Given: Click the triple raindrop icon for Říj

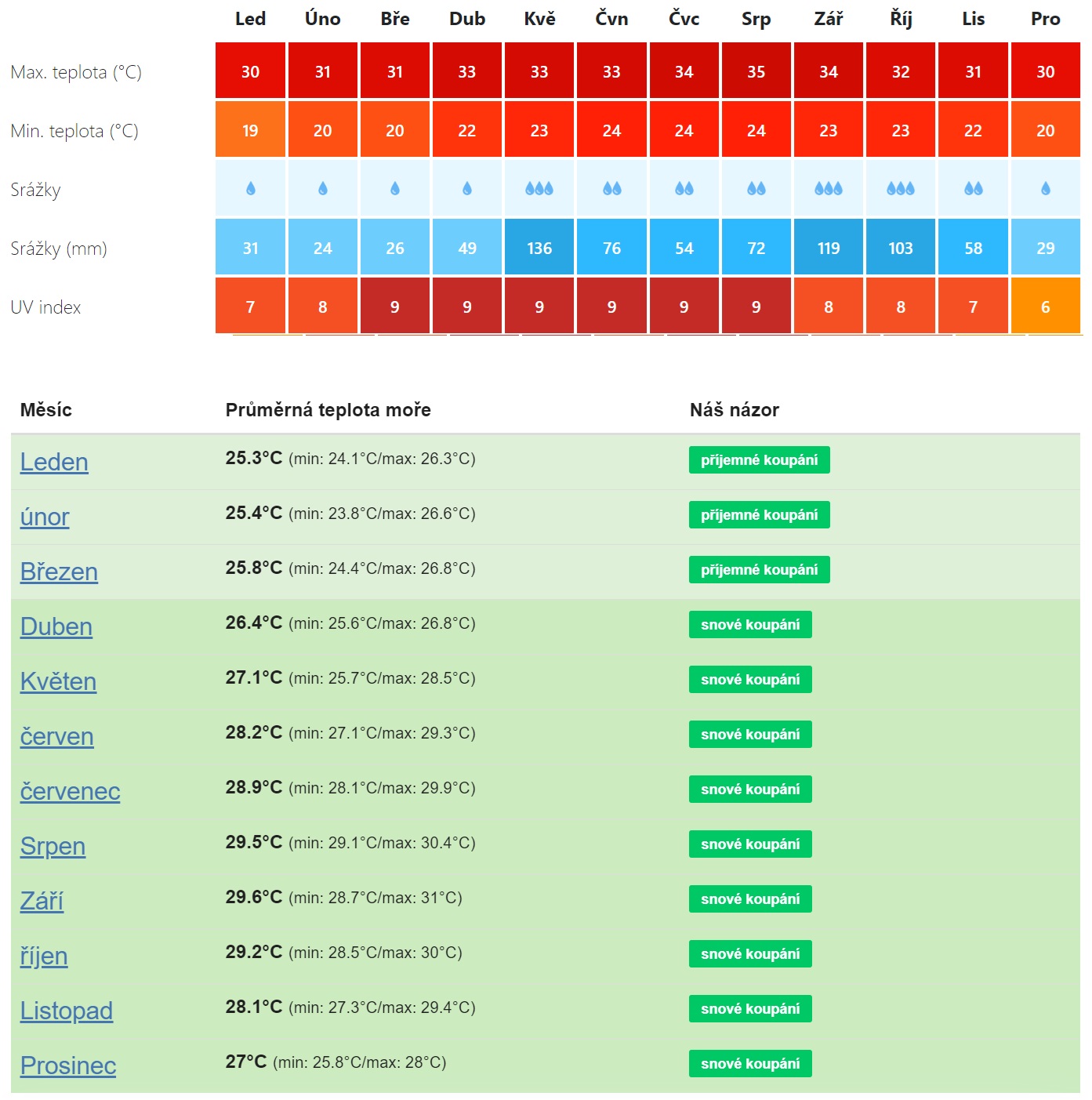Looking at the screenshot, I should tap(901, 189).
